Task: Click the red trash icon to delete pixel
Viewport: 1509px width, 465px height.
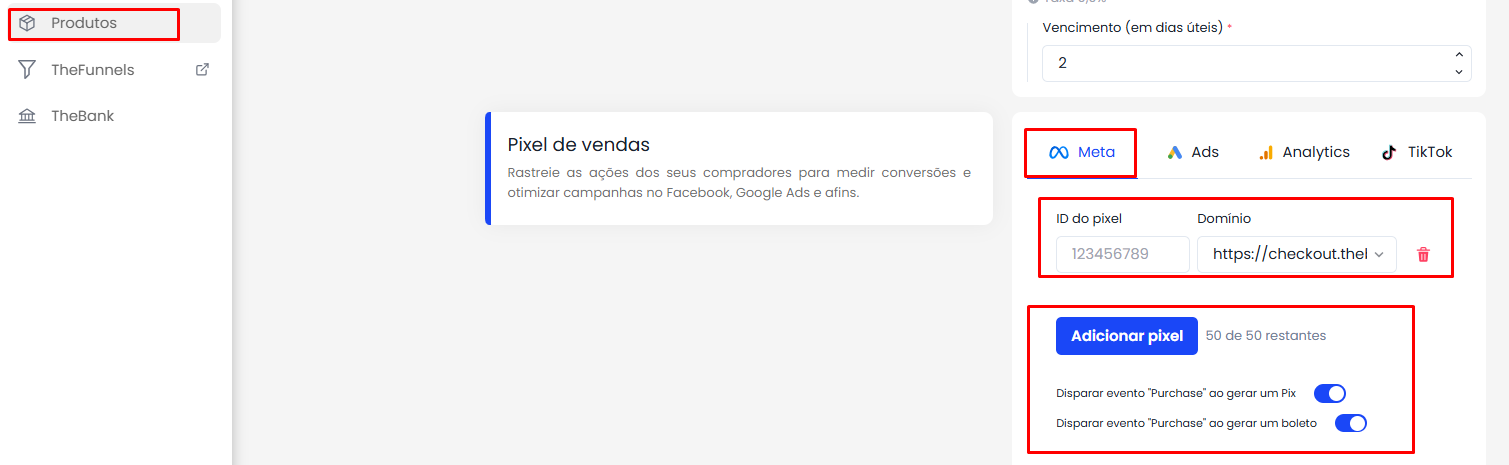Action: 1423,255
